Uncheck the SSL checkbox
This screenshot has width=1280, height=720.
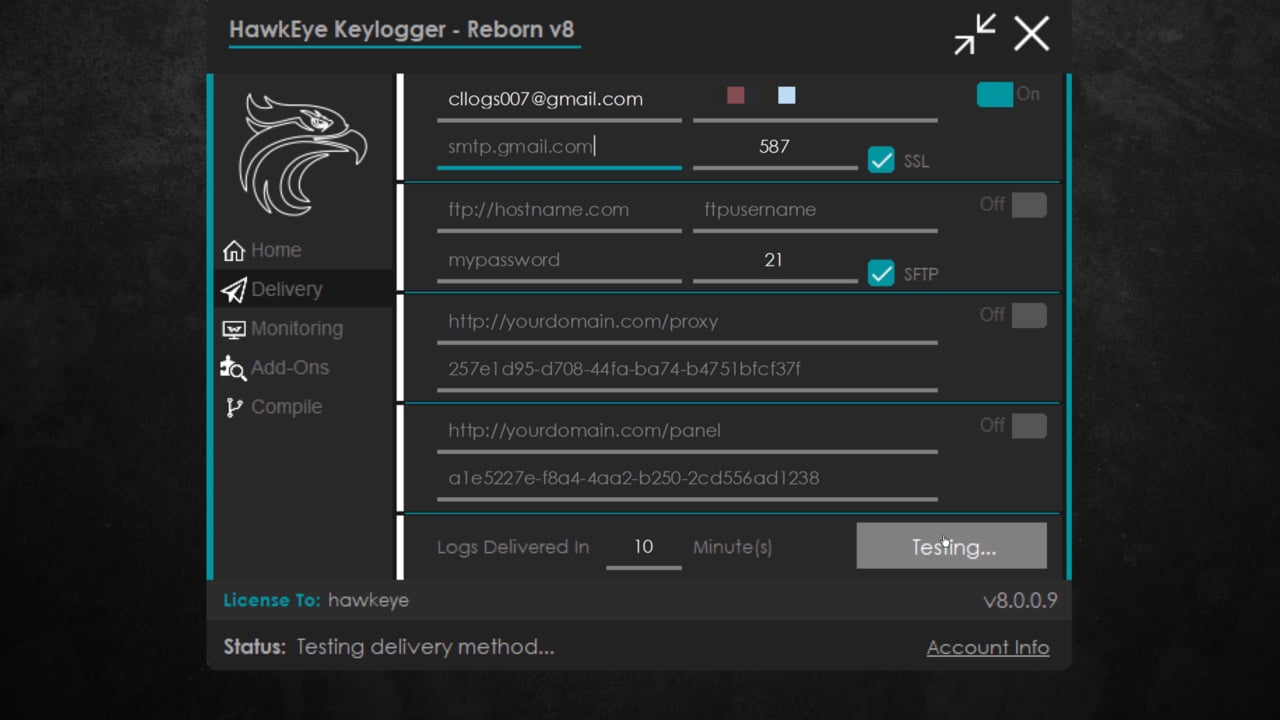(x=881, y=160)
